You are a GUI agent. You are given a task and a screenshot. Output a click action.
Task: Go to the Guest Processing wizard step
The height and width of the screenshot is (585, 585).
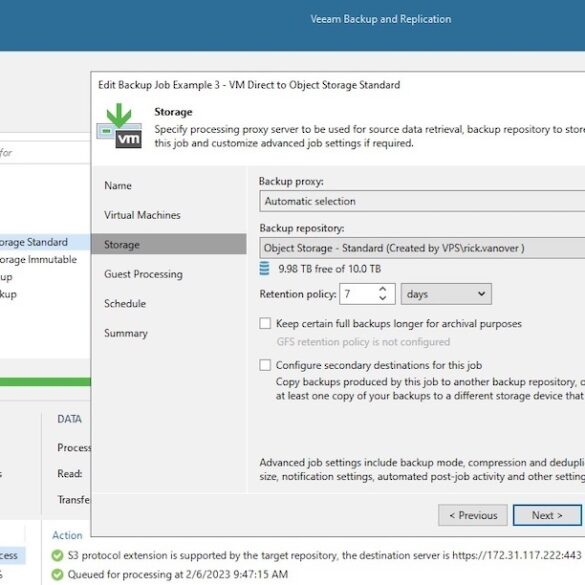(x=143, y=274)
